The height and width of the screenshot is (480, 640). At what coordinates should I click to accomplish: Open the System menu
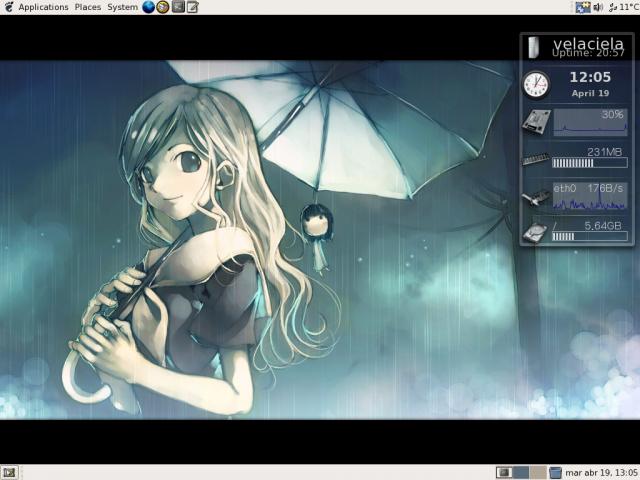pos(122,7)
